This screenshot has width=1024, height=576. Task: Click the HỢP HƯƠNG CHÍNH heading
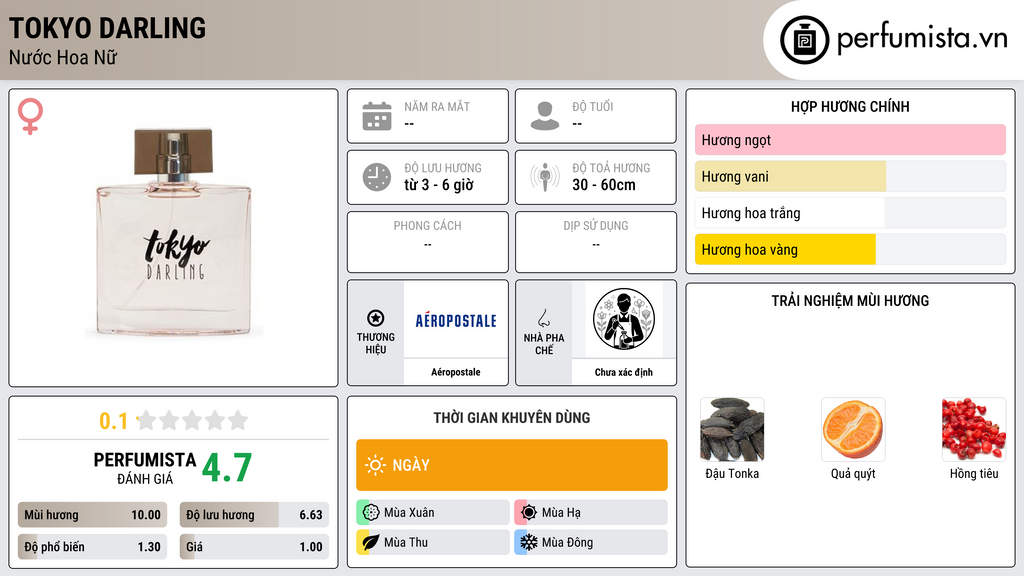(x=850, y=106)
